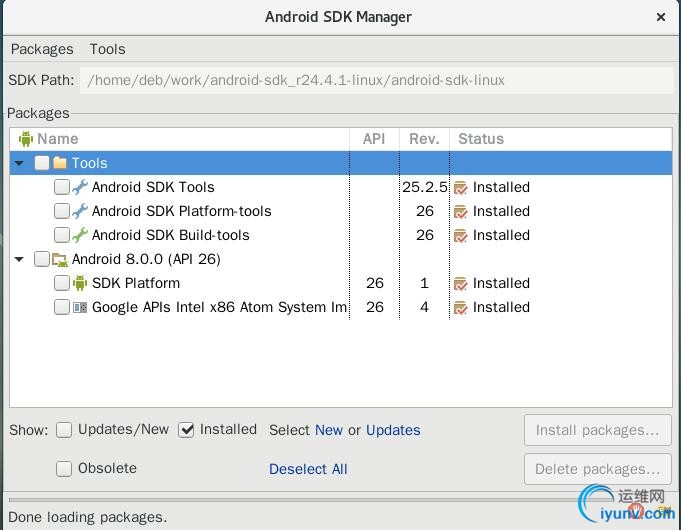Click installed status icon for Android SDK Build-tools
The height and width of the screenshot is (530, 681).
tap(460, 235)
